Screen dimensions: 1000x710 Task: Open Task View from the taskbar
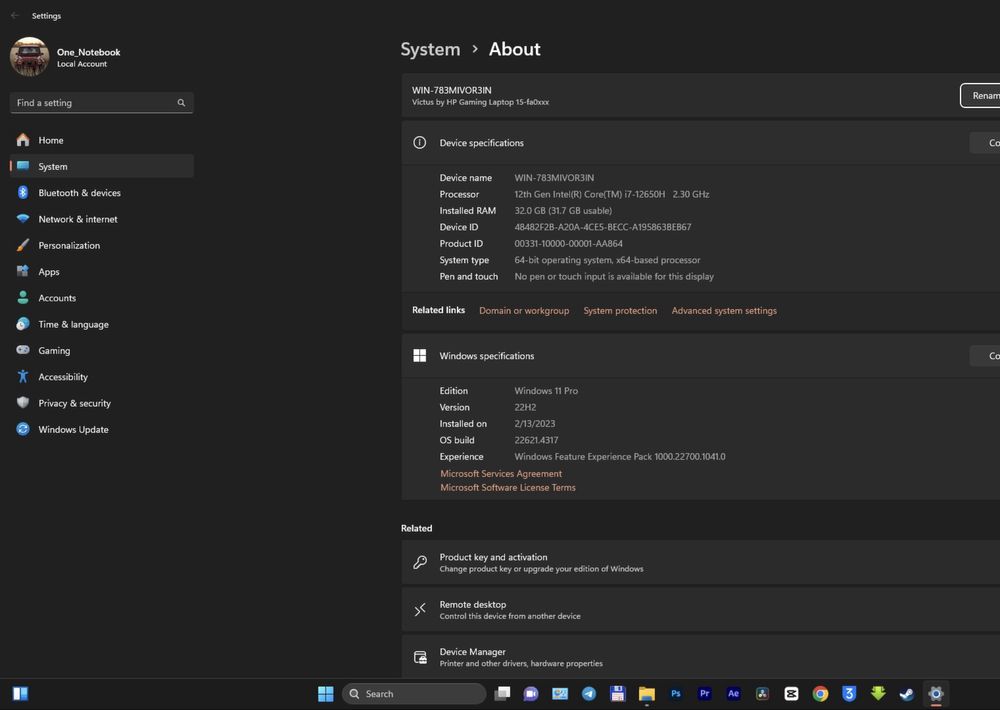click(x=503, y=694)
